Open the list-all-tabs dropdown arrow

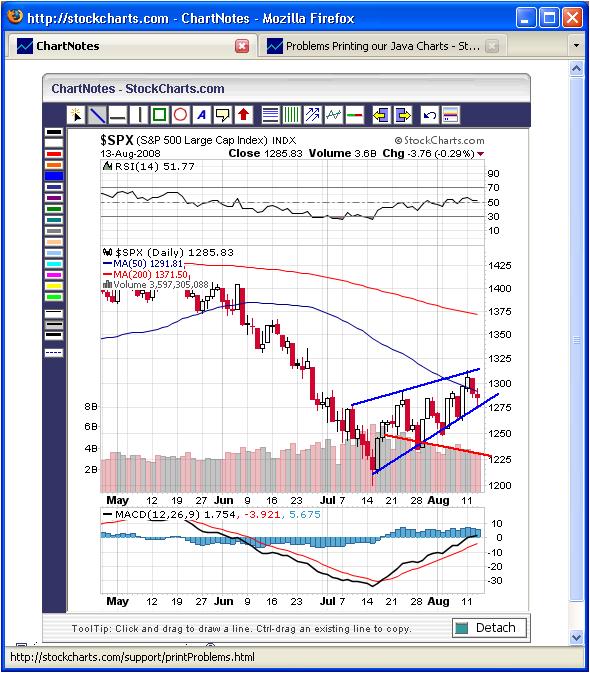576,45
